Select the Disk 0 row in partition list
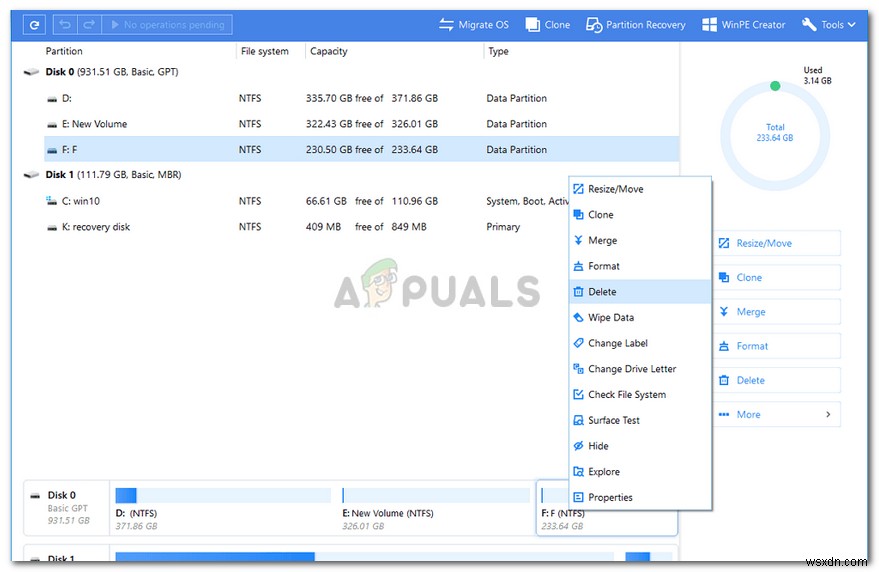This screenshot has height=572, width=879. click(350, 72)
